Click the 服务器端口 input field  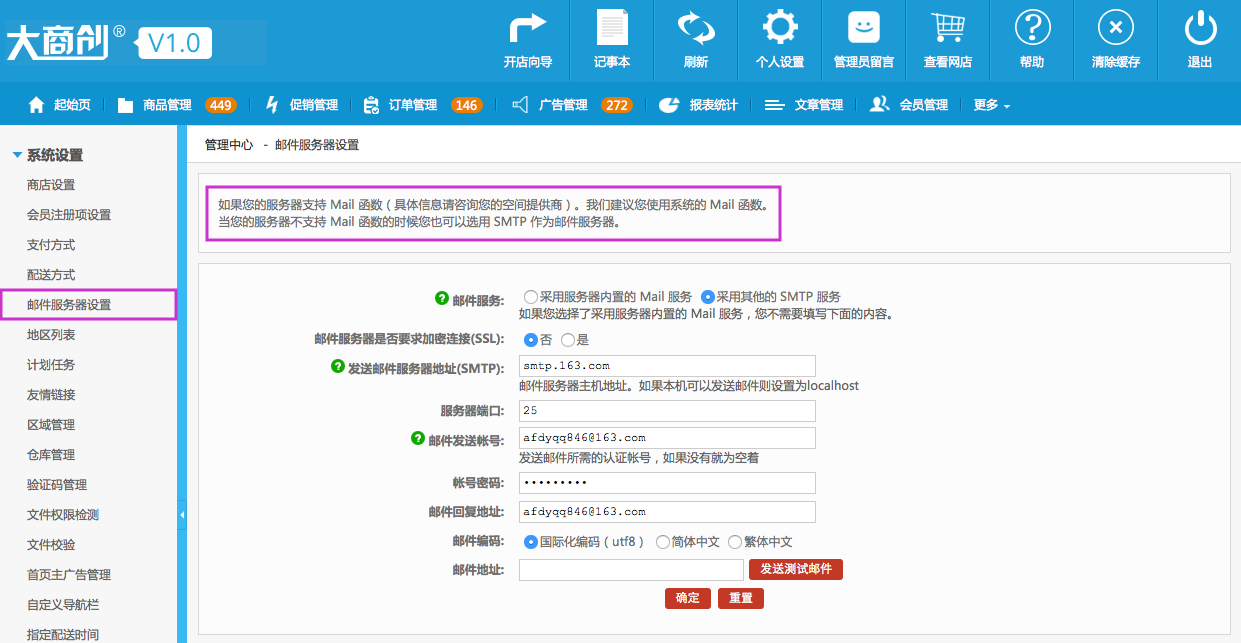667,411
